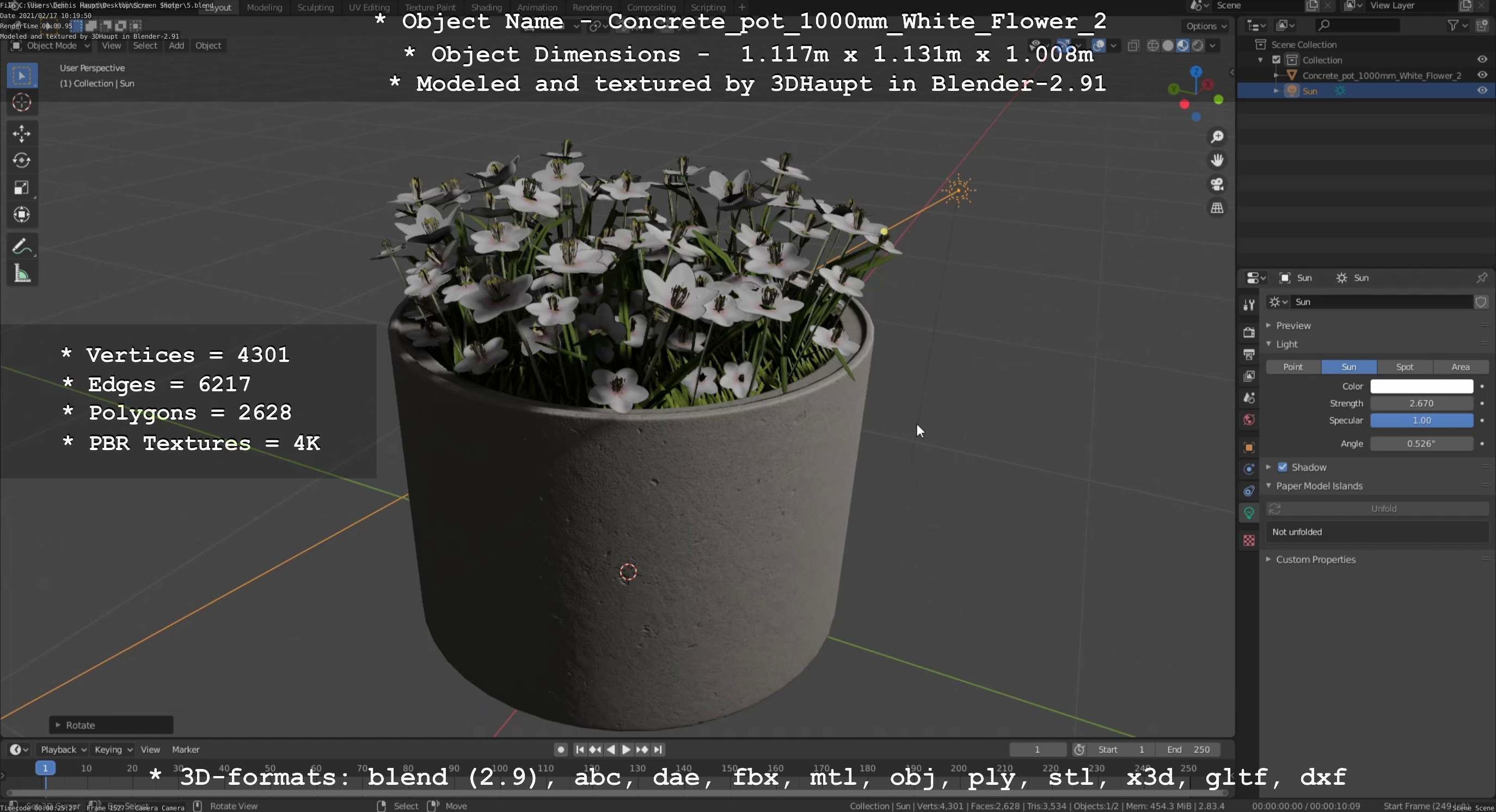The image size is (1496, 812).
Task: Open the Render properties tab
Action: pos(1249,332)
